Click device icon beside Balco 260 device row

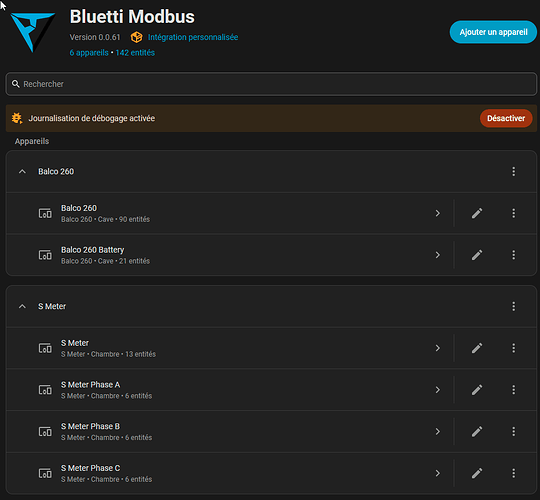coord(45,213)
